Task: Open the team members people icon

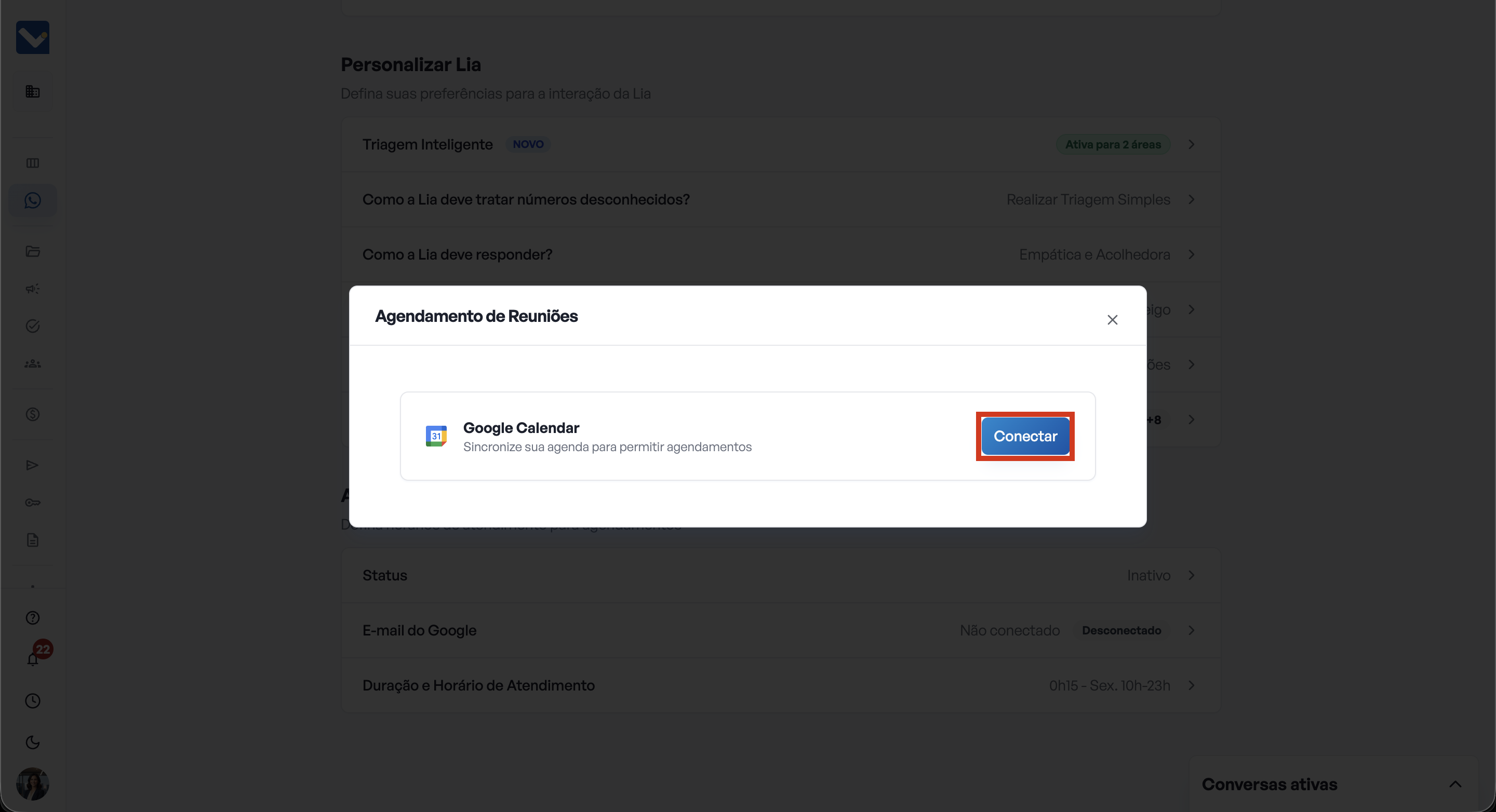Action: coord(33,363)
